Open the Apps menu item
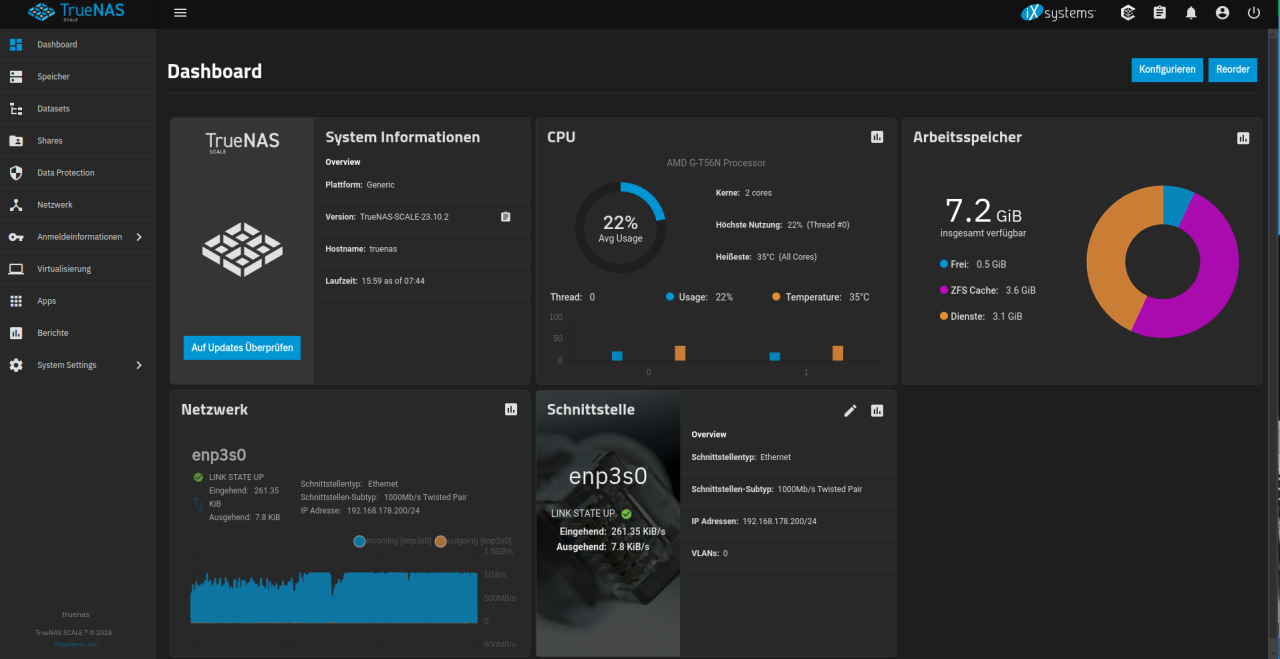The image size is (1280, 659). coord(78,301)
